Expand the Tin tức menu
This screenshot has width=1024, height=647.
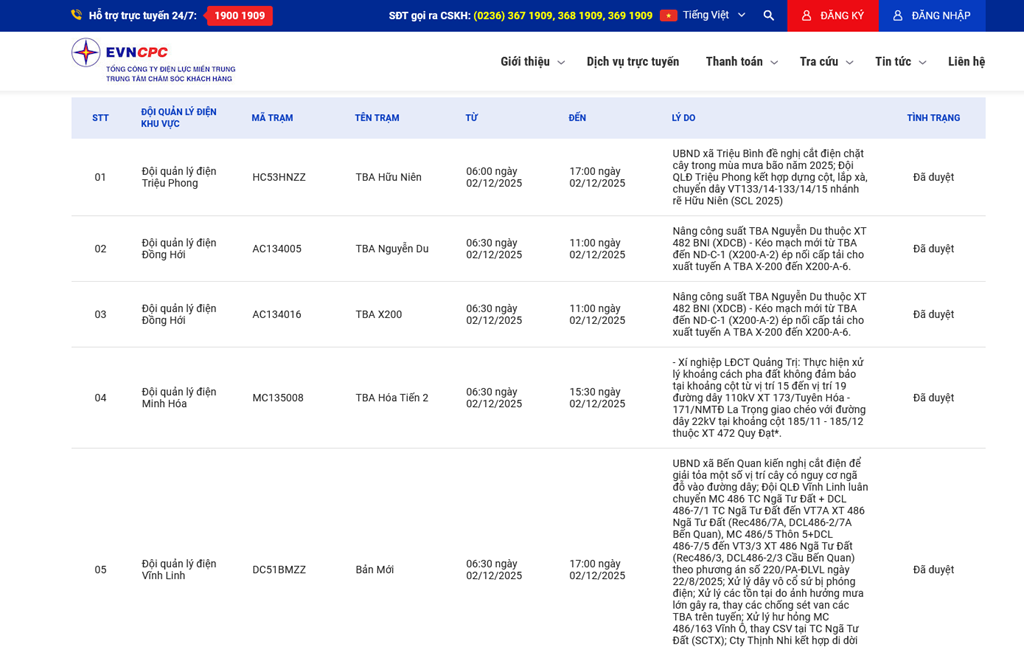point(900,62)
